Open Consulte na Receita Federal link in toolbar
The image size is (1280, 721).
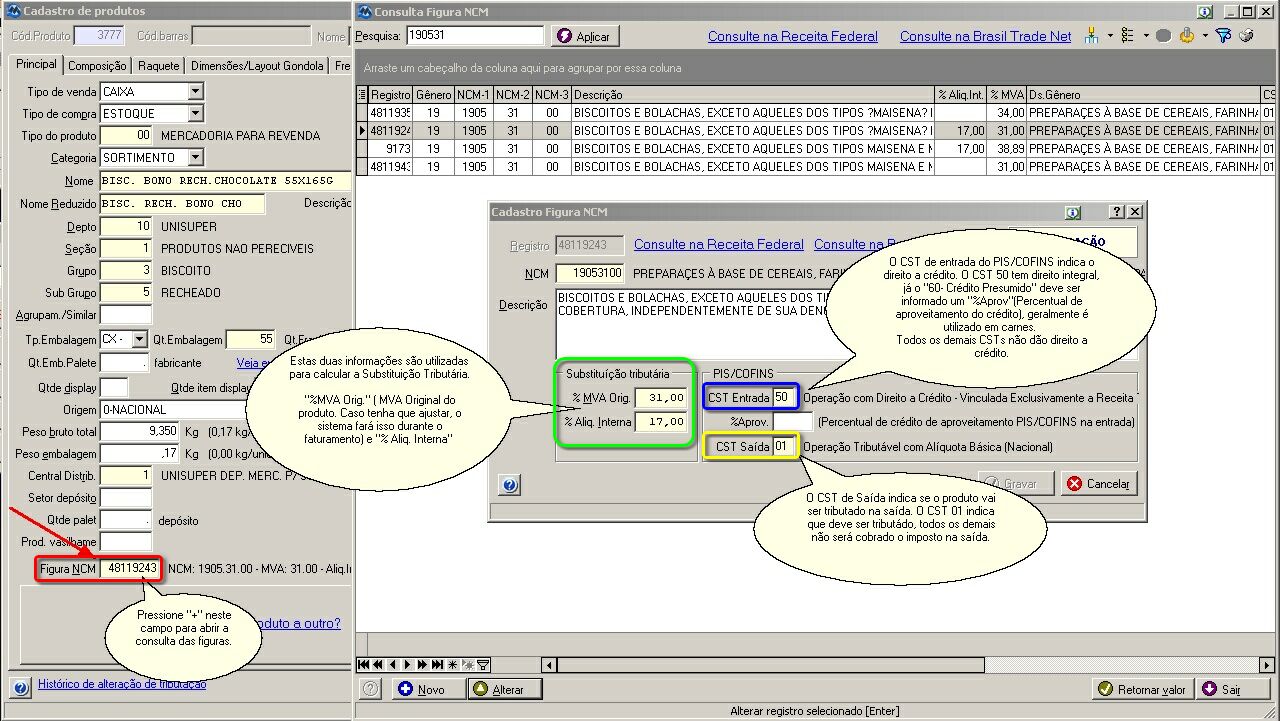(x=793, y=36)
